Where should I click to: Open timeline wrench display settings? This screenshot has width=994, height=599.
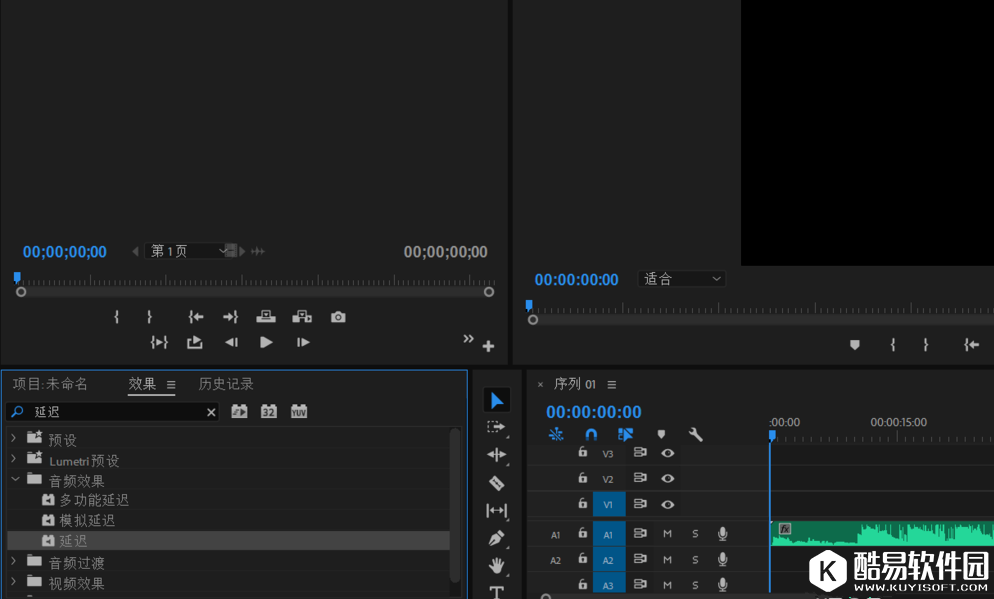[x=696, y=434]
